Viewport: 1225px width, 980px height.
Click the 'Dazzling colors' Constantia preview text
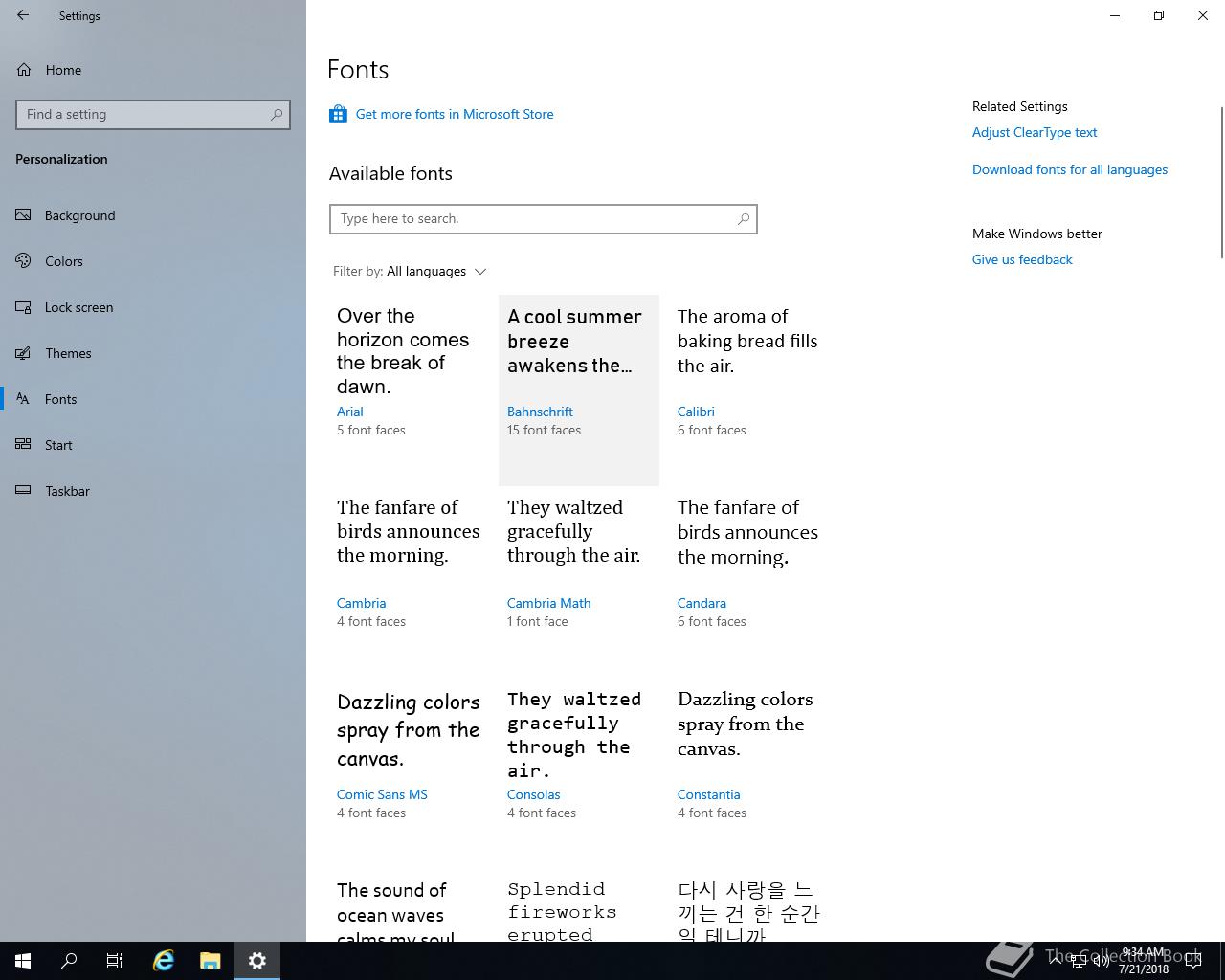click(746, 724)
